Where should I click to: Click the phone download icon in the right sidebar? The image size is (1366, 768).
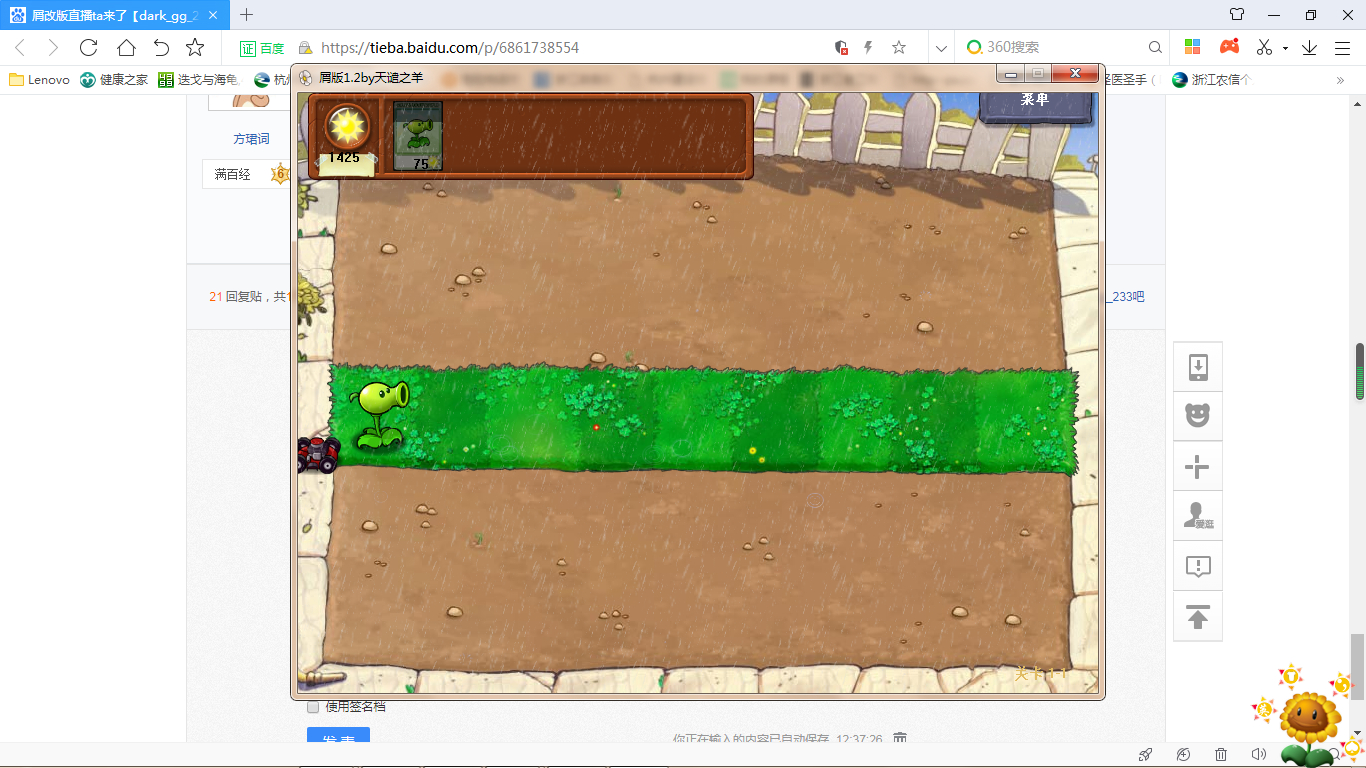(1198, 367)
